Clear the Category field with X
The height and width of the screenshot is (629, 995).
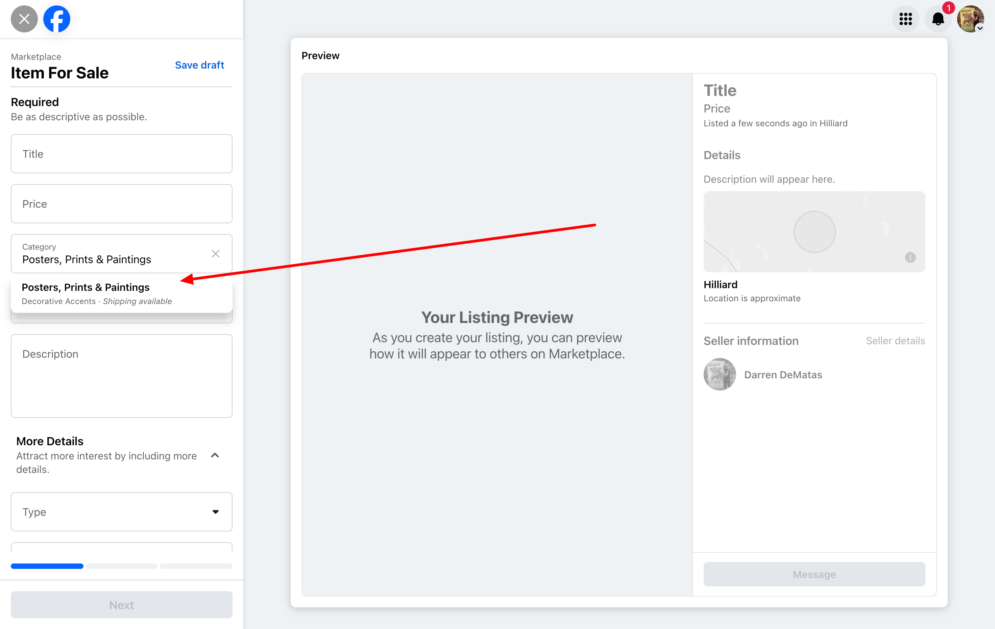point(216,254)
